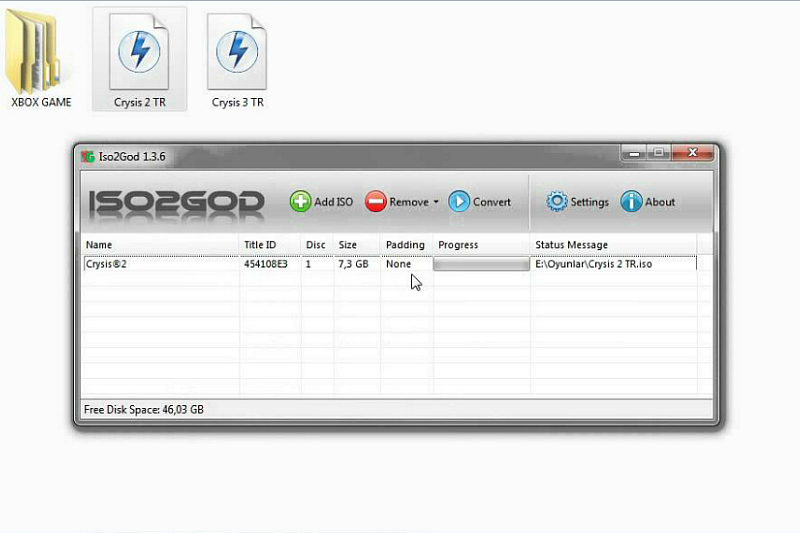The width and height of the screenshot is (800, 533).
Task: Expand the Remove dropdown arrow
Action: coord(436,202)
